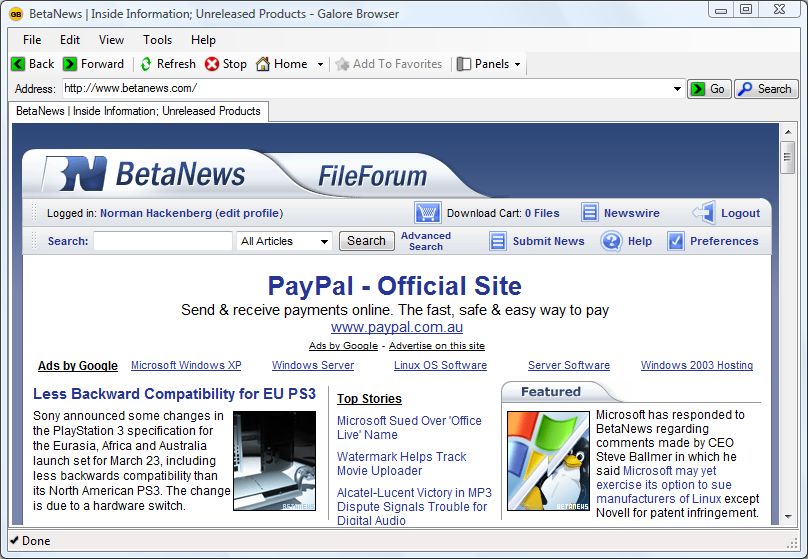This screenshot has width=808, height=559.
Task: Open the address bar history dropdown
Action: (677, 89)
